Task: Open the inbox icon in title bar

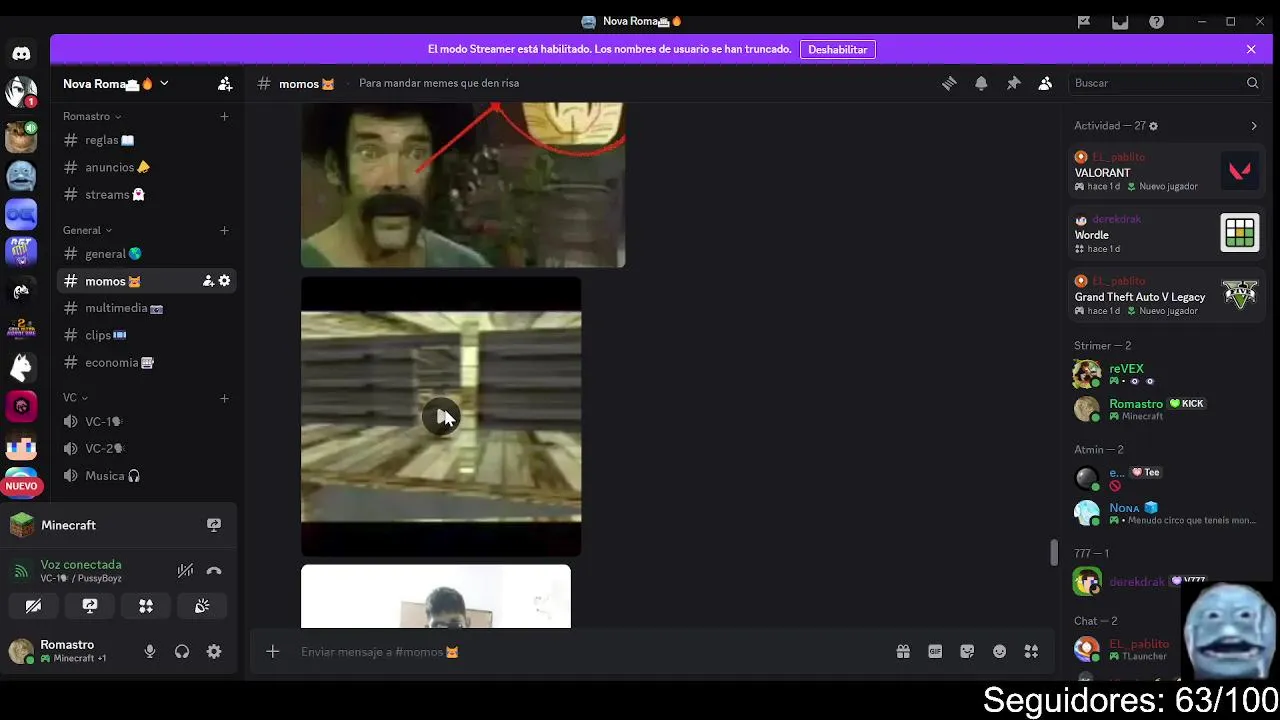Action: pyautogui.click(x=1120, y=22)
